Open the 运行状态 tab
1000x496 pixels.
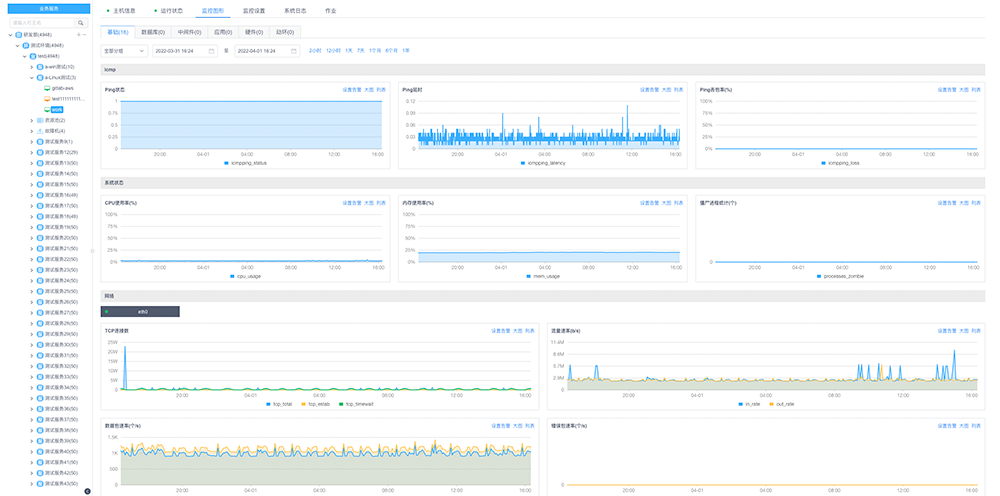click(x=172, y=11)
